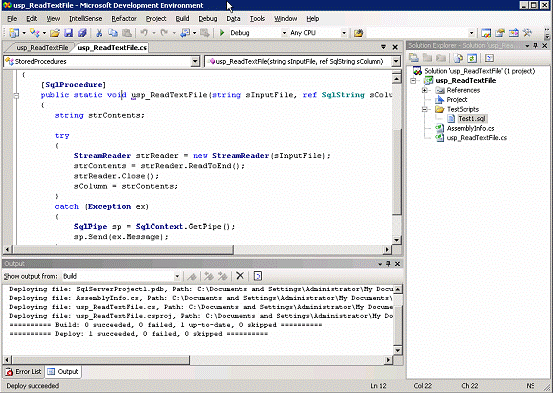Click the scroll-down arrow of the Output pane
The height and width of the screenshot is (393, 553).
(397, 350)
